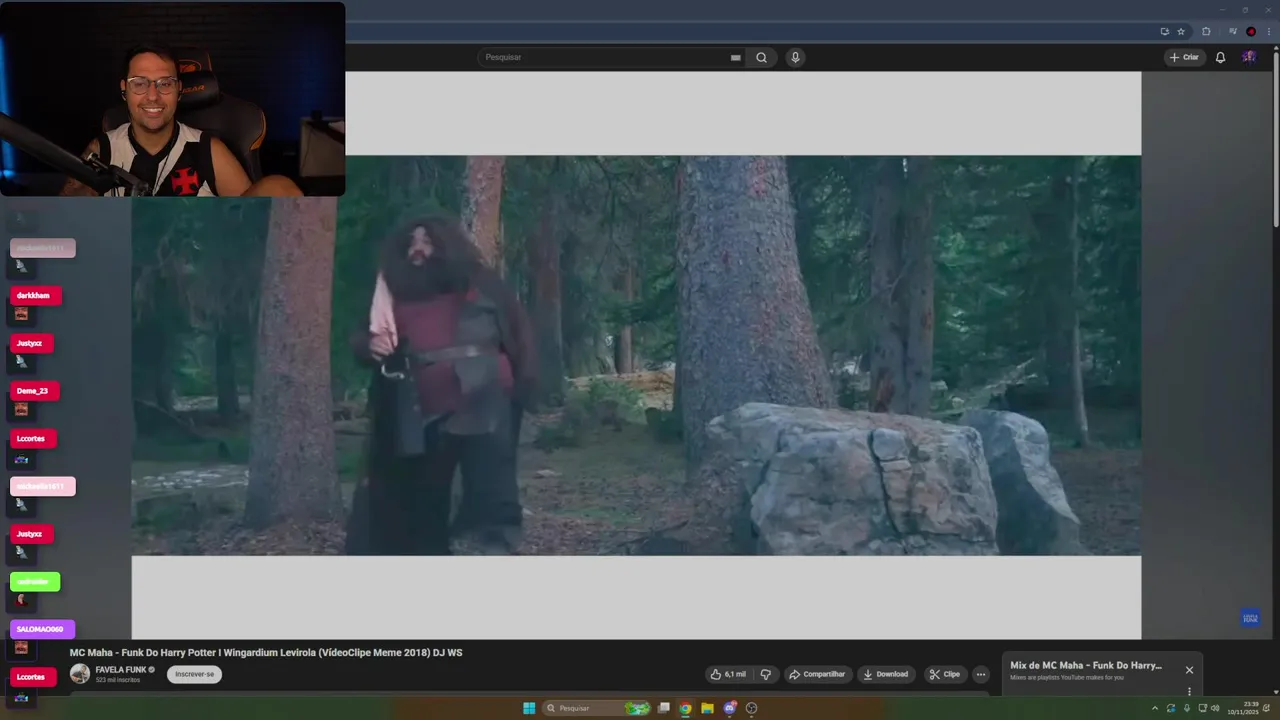Click the video title MC Maha - Funk Do Harry Potter
Viewport: 1280px width, 720px height.
pyautogui.click(x=266, y=653)
